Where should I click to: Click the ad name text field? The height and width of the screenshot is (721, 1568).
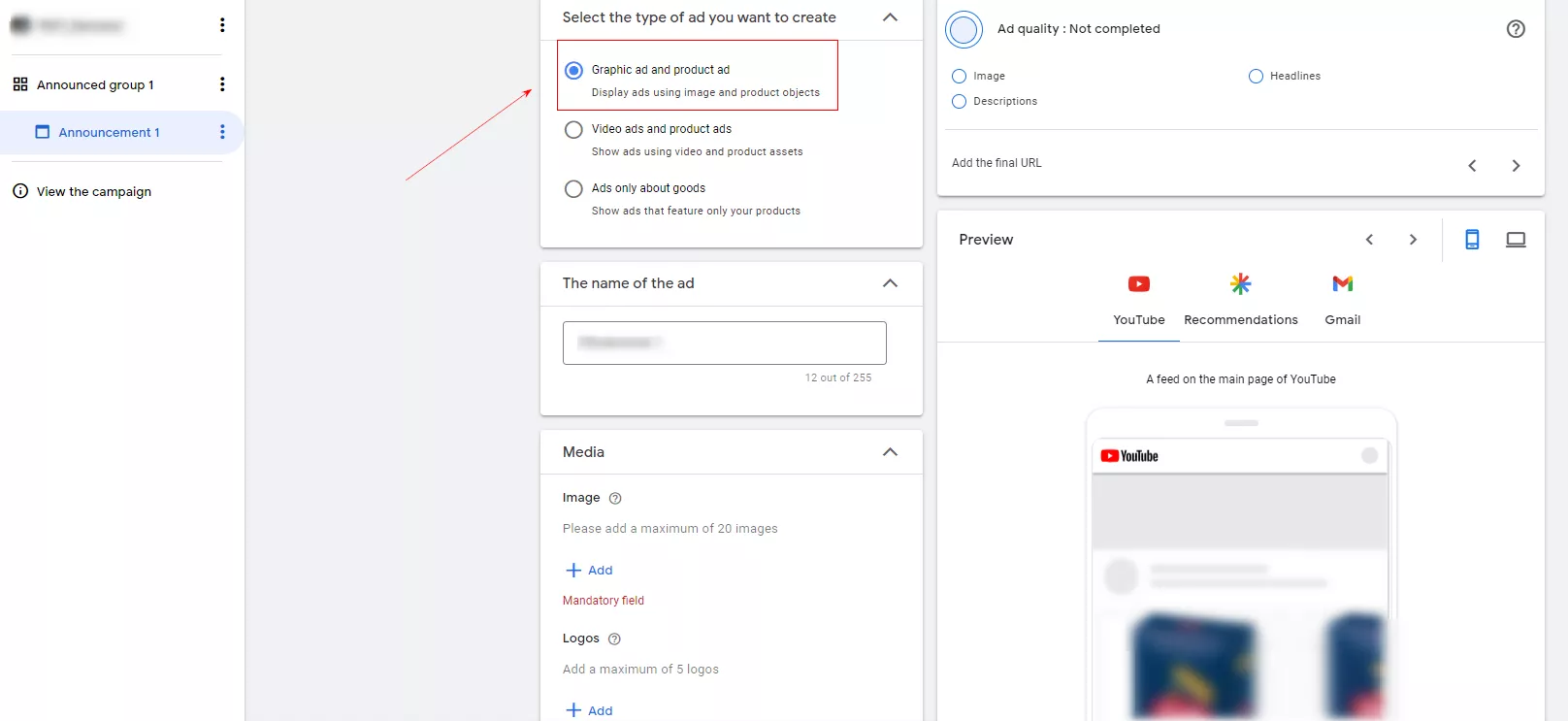725,344
